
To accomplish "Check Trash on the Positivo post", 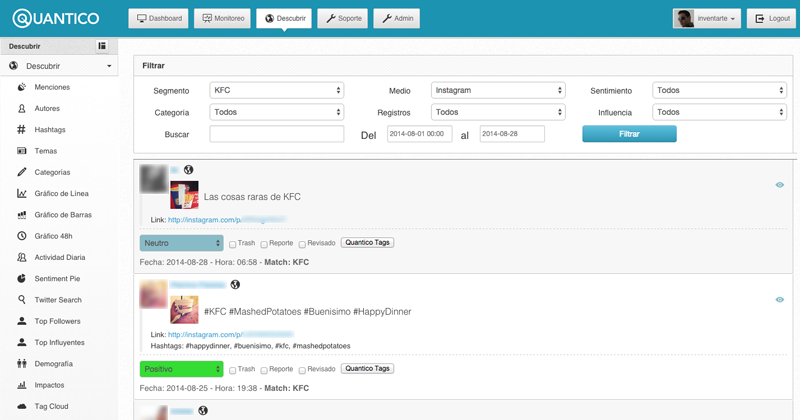I will tap(232, 370).
